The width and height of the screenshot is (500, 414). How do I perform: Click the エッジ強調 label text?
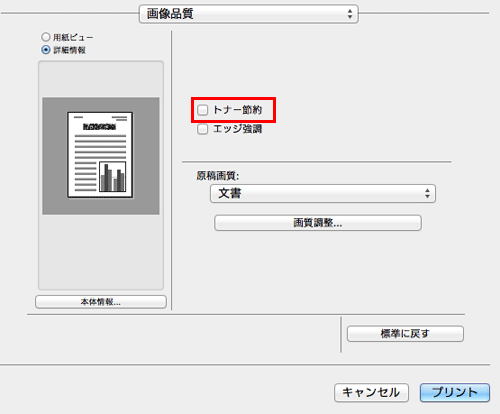[x=237, y=129]
